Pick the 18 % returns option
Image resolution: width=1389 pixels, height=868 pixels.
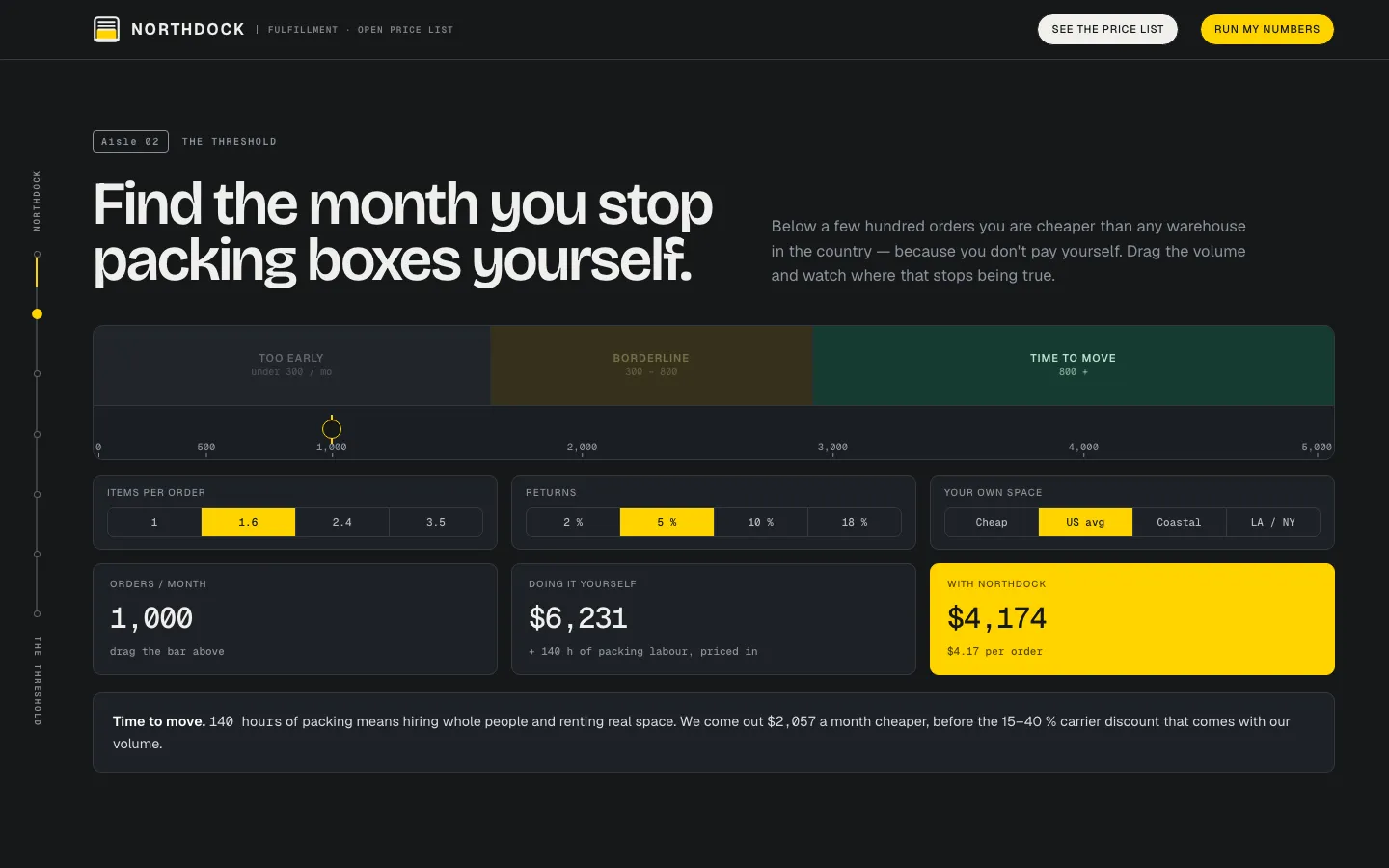click(x=855, y=522)
